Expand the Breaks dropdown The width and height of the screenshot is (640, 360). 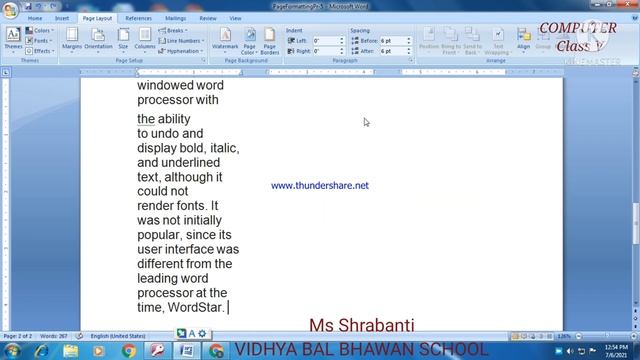click(x=173, y=31)
